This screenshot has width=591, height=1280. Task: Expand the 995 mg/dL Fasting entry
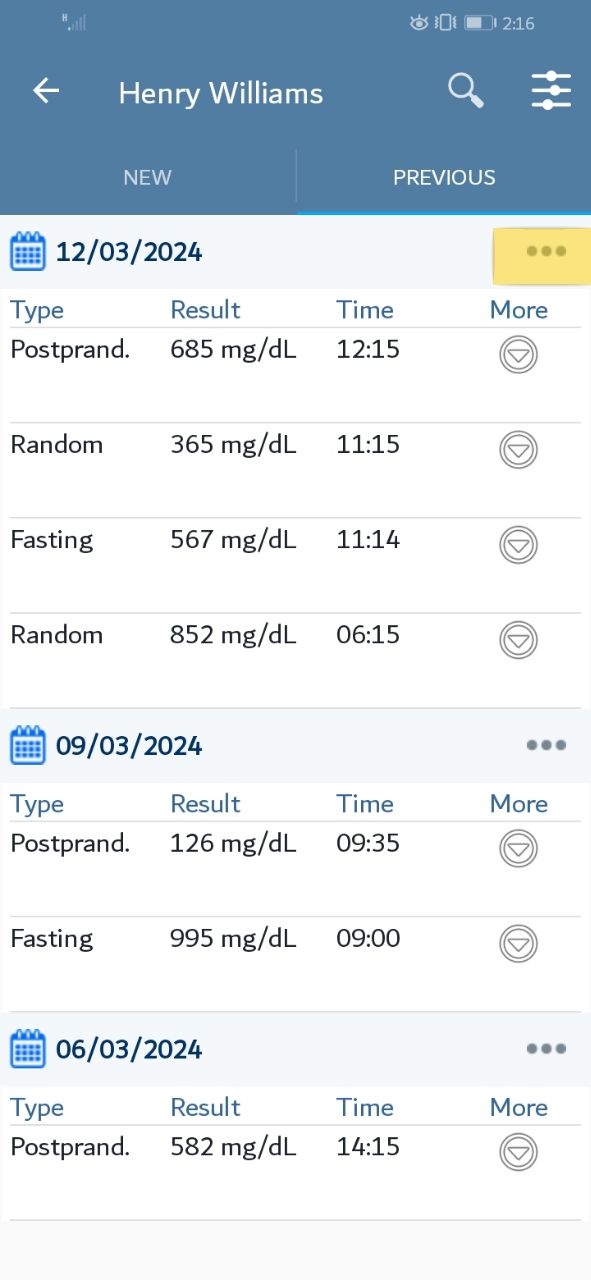(518, 943)
